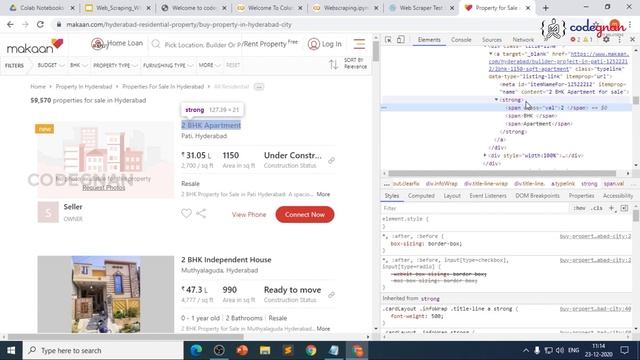Favorite the 2 BHK Apartment listing with heart
Screen dimensions: 640x360
point(187,213)
